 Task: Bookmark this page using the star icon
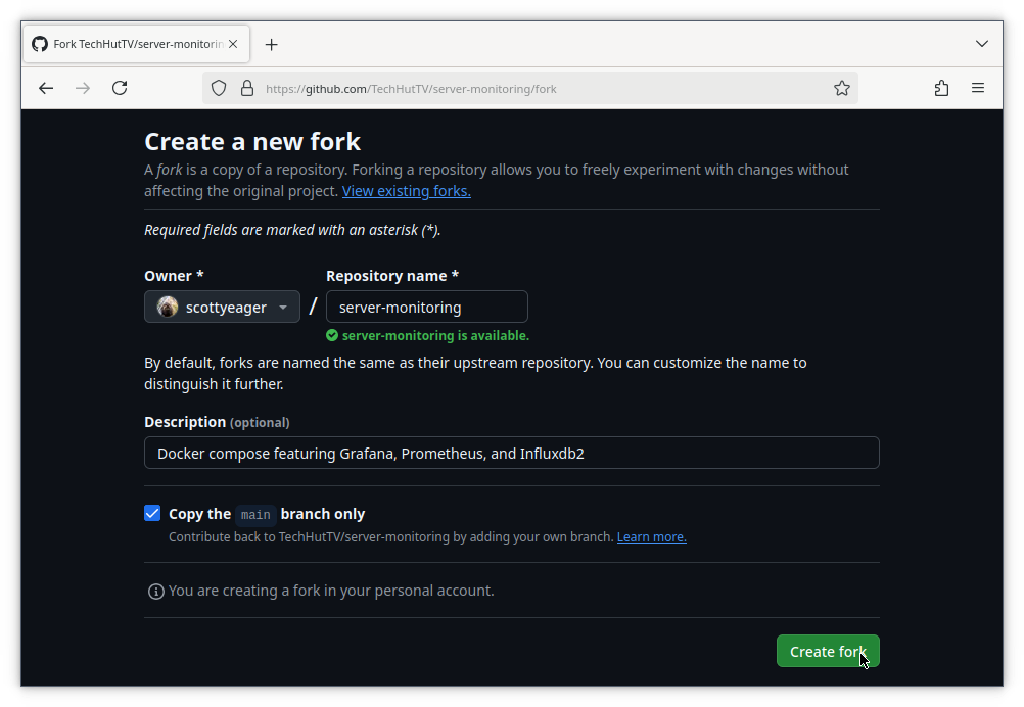point(842,88)
